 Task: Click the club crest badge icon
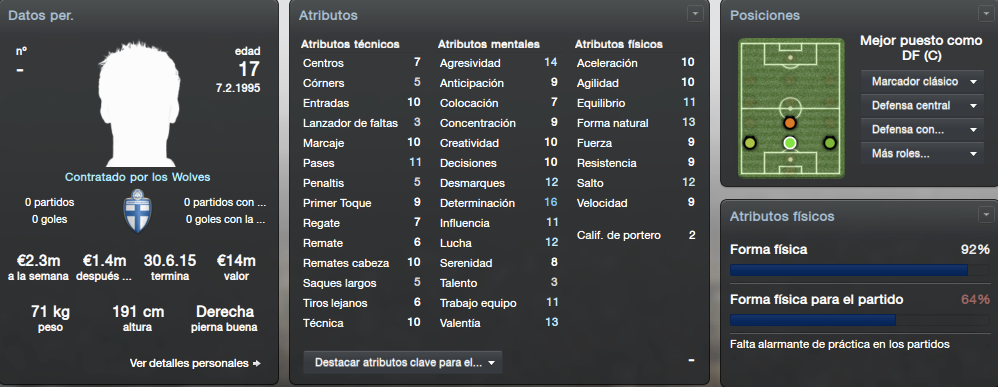tap(136, 211)
